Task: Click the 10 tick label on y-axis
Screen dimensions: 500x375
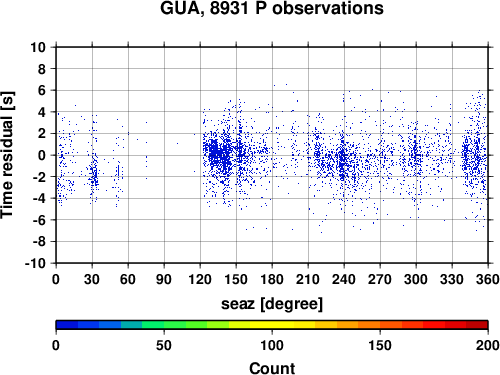Action: tap(38, 47)
